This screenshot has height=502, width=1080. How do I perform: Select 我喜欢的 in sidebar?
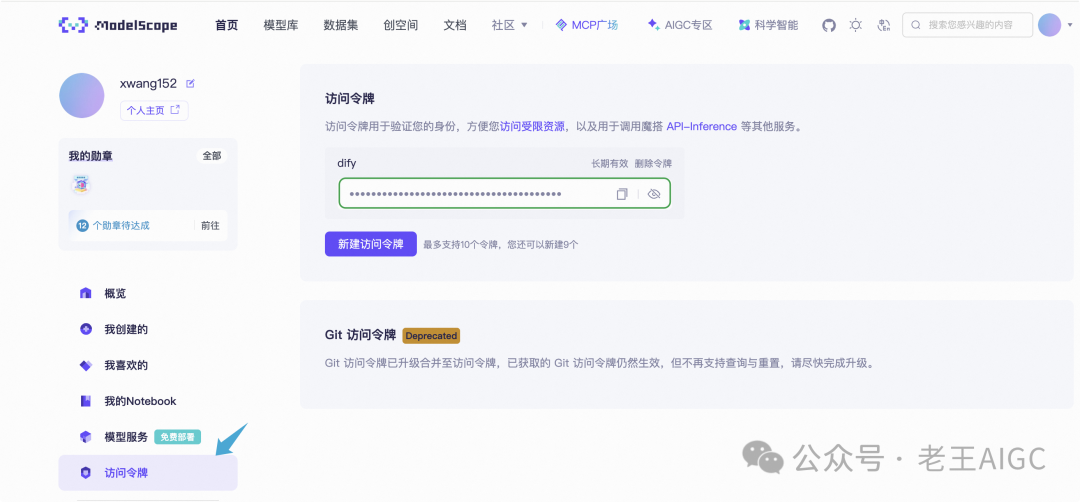tap(148, 365)
